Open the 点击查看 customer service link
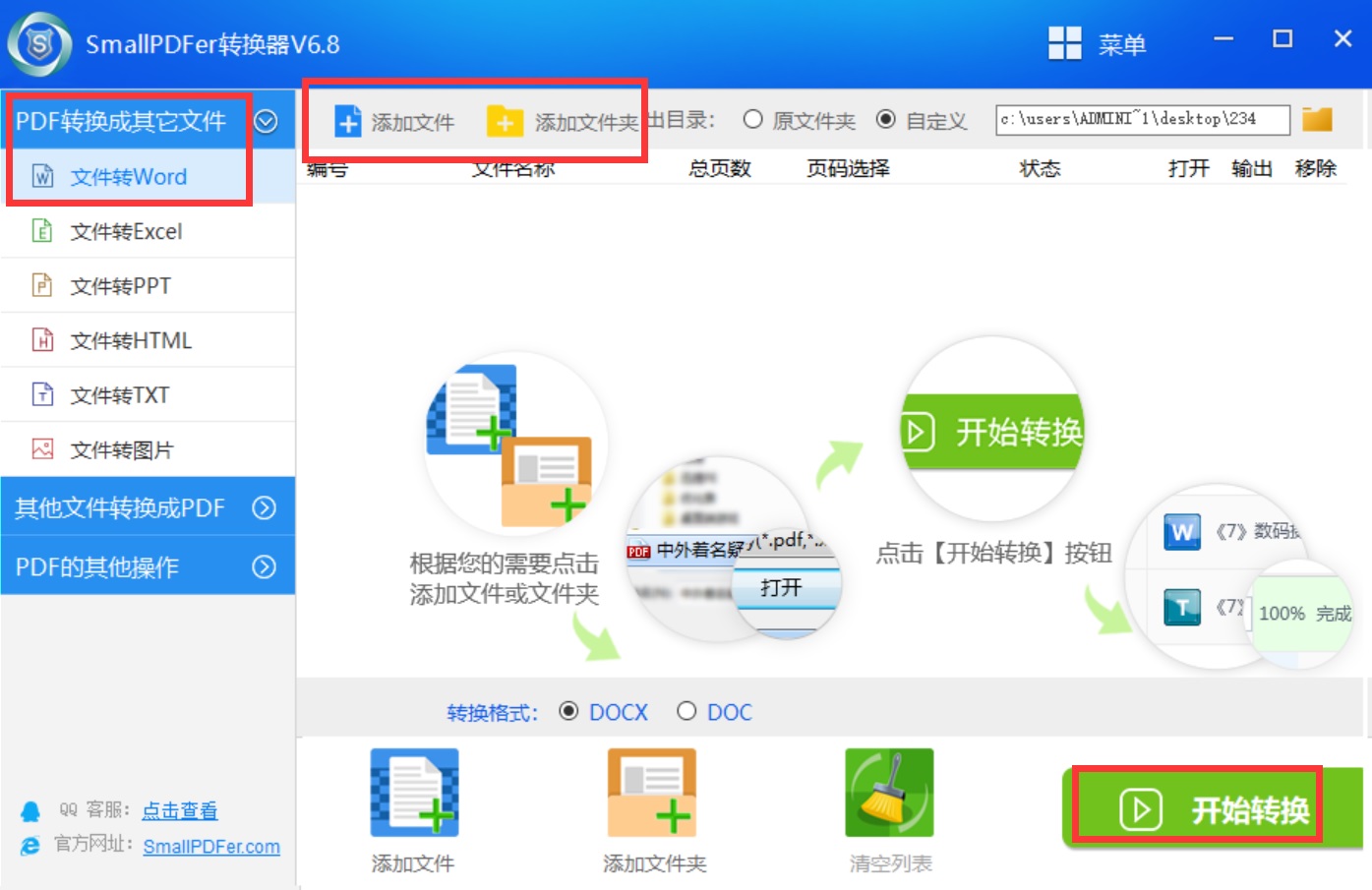 (180, 810)
